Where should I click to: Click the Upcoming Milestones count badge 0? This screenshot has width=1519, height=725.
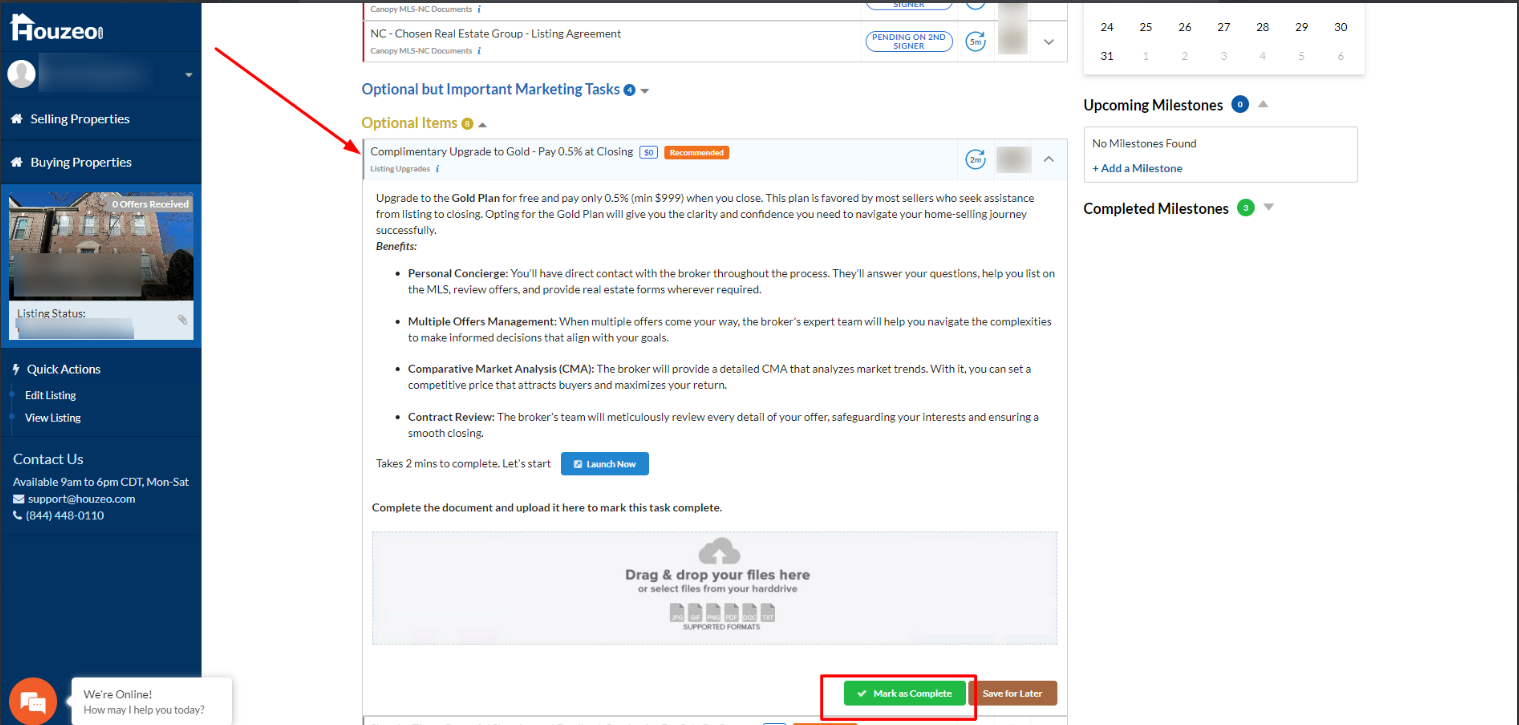point(1240,104)
